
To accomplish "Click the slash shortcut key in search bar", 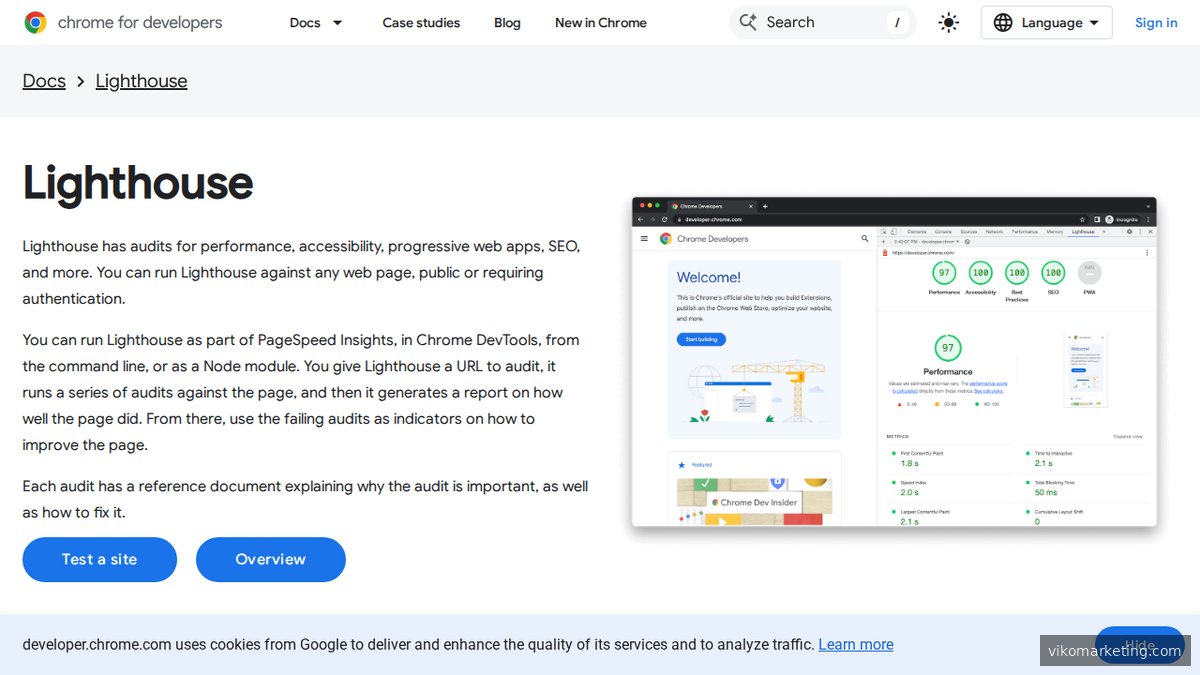I will pyautogui.click(x=897, y=21).
